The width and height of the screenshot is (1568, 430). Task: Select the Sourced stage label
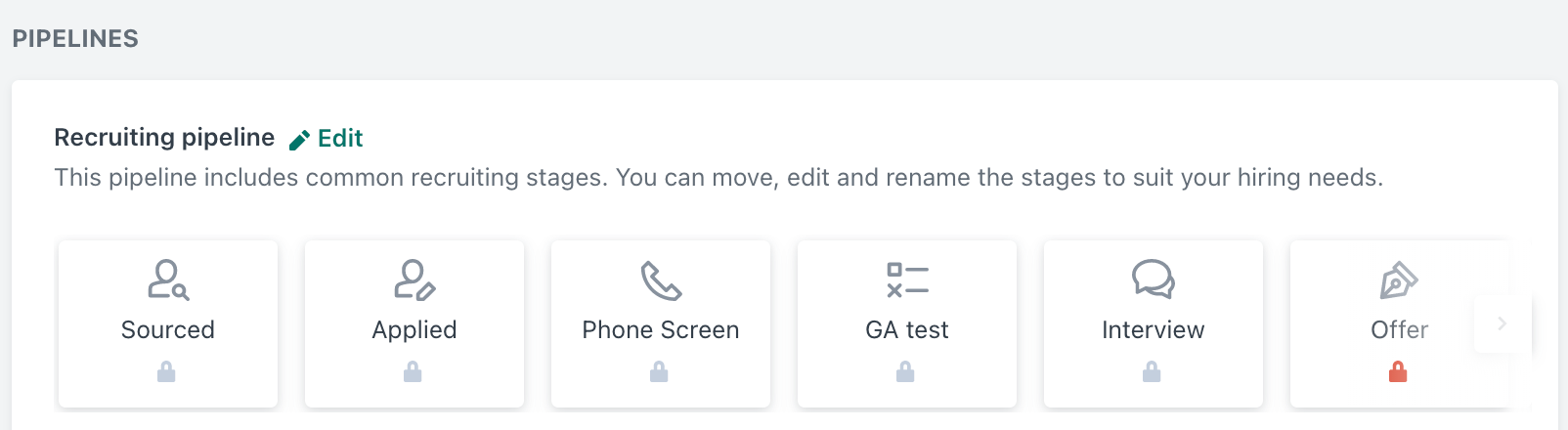click(168, 330)
